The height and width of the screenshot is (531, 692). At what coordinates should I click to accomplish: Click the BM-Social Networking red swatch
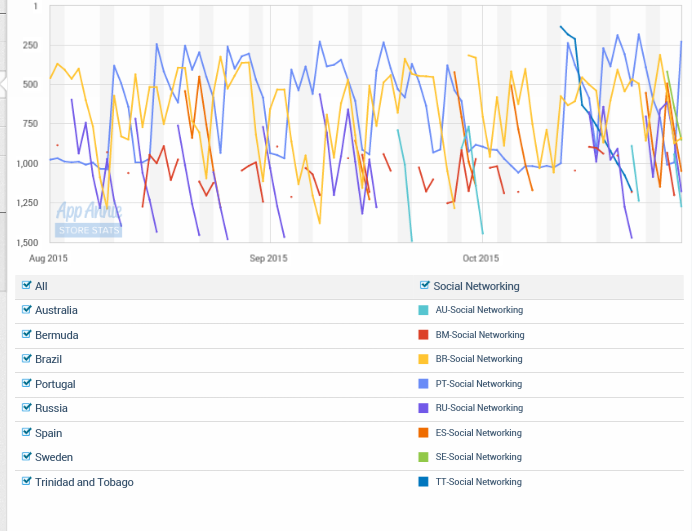424,335
